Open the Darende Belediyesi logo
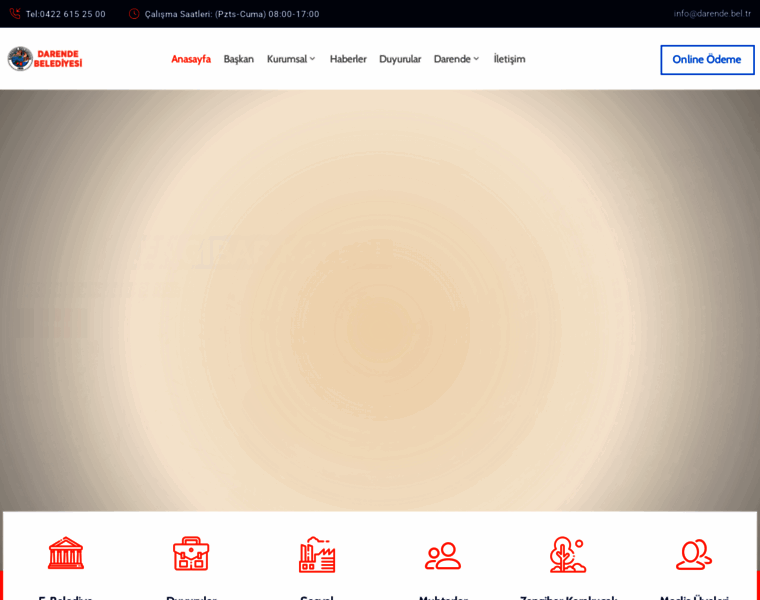The height and width of the screenshot is (600, 760). coord(45,59)
